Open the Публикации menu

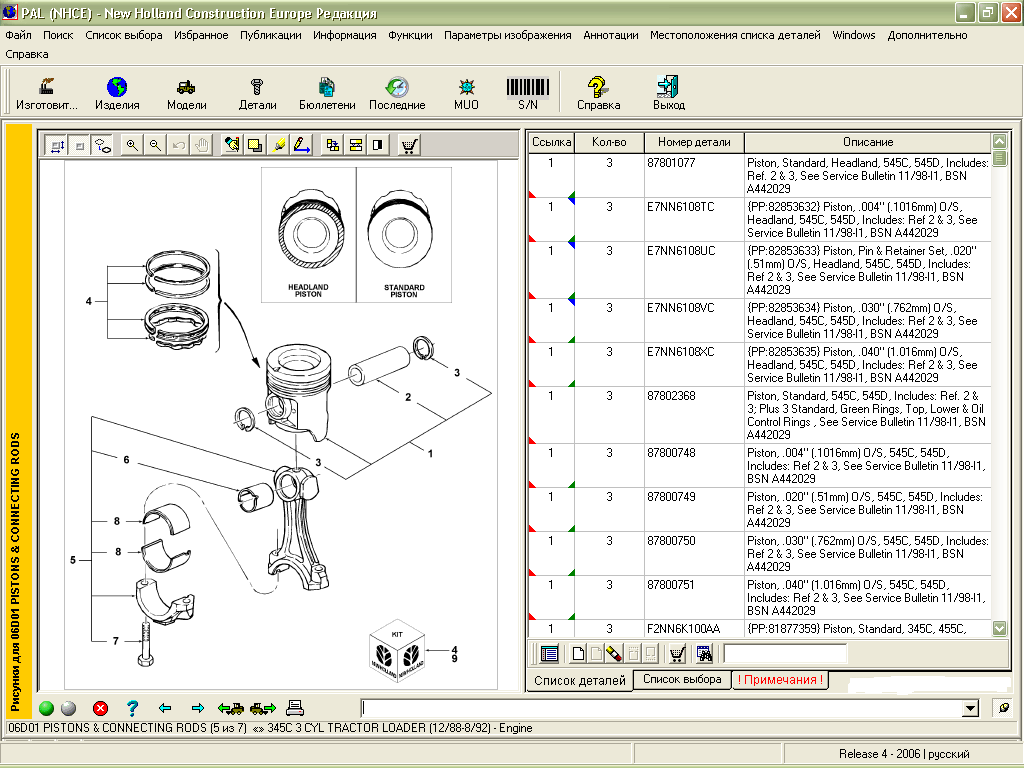(x=270, y=35)
